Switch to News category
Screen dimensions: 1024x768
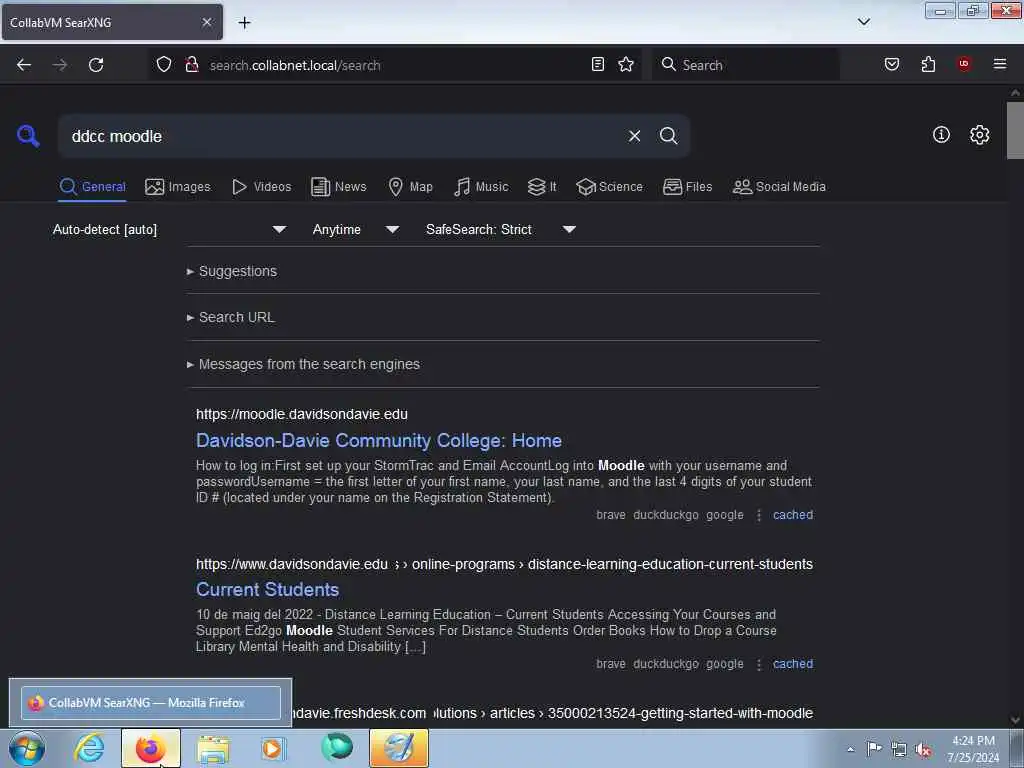[x=339, y=187]
